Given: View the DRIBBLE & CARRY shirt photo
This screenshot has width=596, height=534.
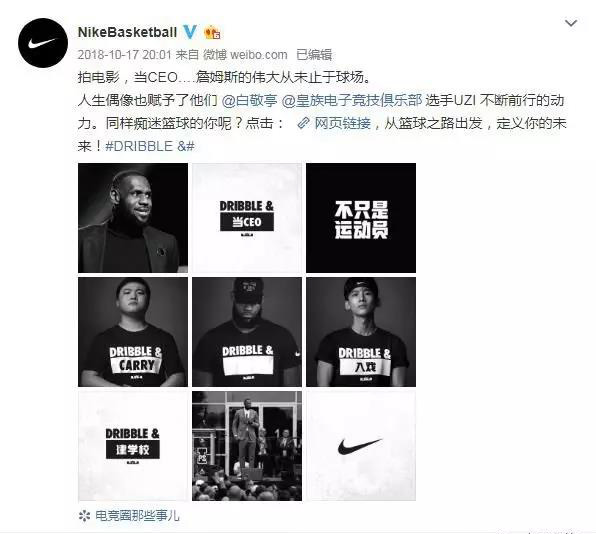Looking at the screenshot, I should click(x=133, y=332).
